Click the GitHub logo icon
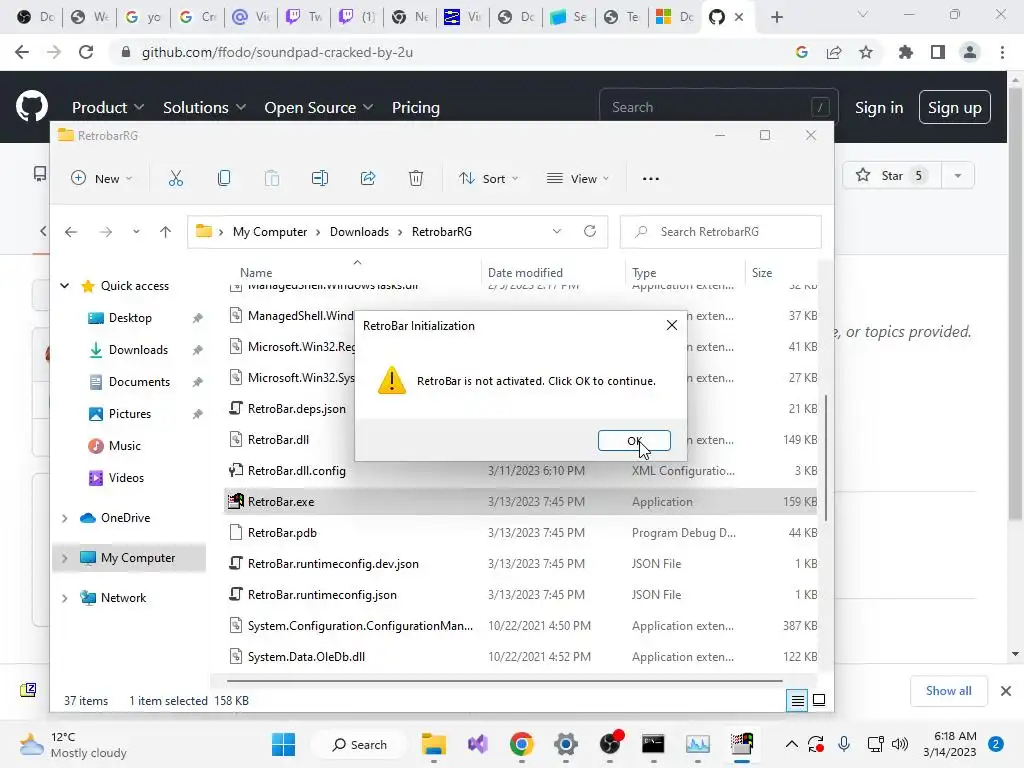 [x=31, y=106]
